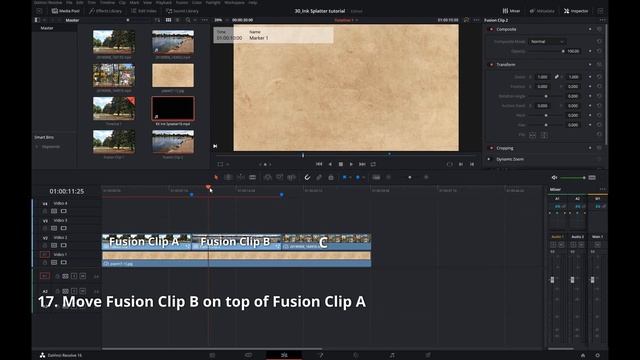Jump to the first frame button
Image resolution: width=640 pixels, height=360 pixels.
coord(319,164)
